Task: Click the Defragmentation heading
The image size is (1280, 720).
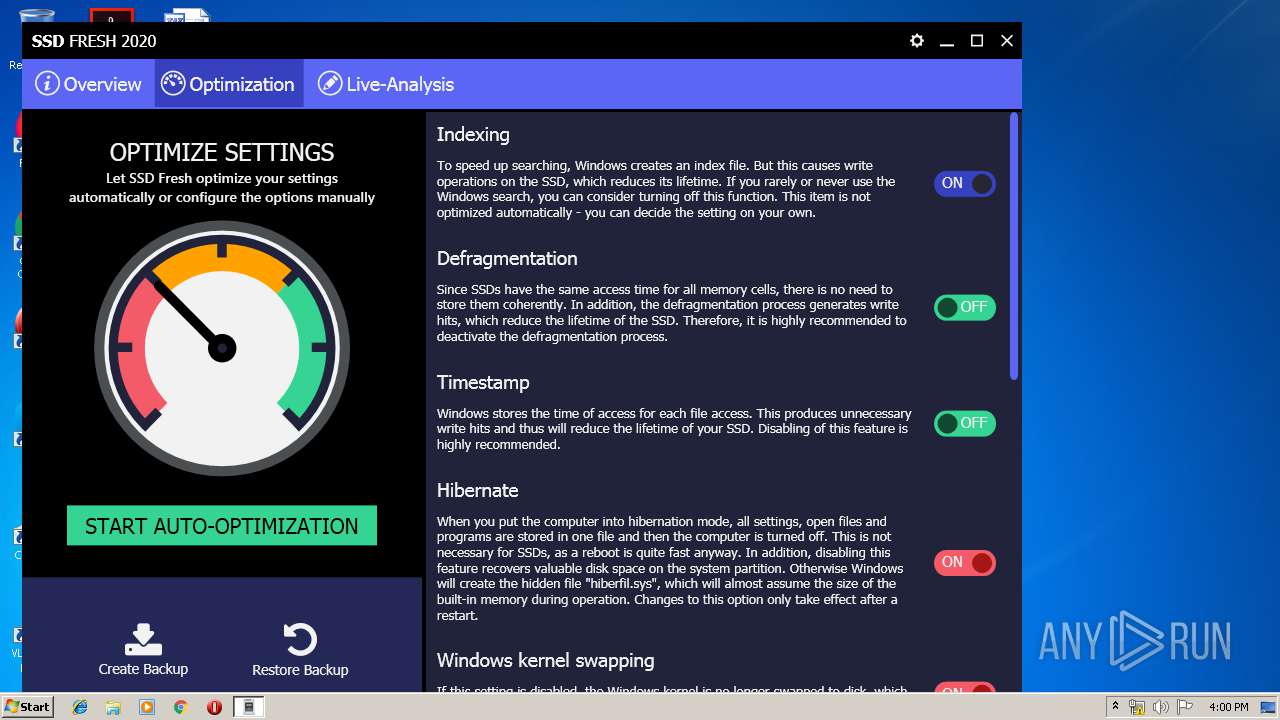Action: (x=507, y=258)
